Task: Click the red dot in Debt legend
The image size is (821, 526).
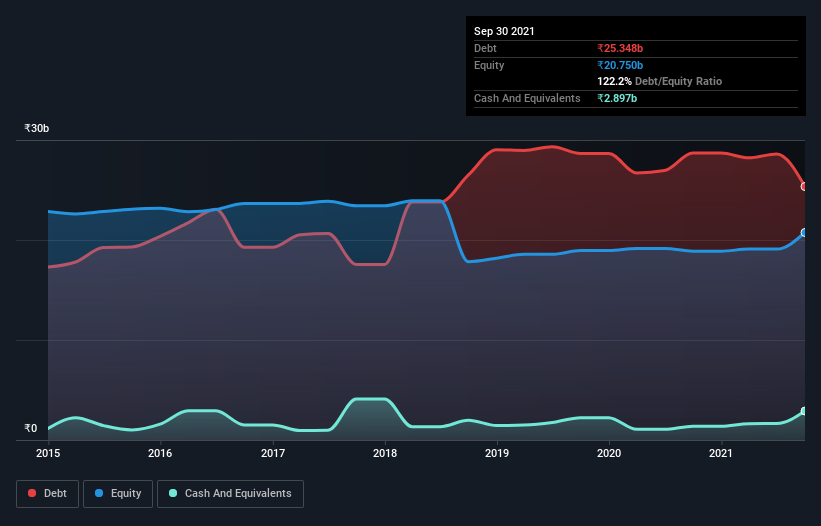Action: coord(32,493)
